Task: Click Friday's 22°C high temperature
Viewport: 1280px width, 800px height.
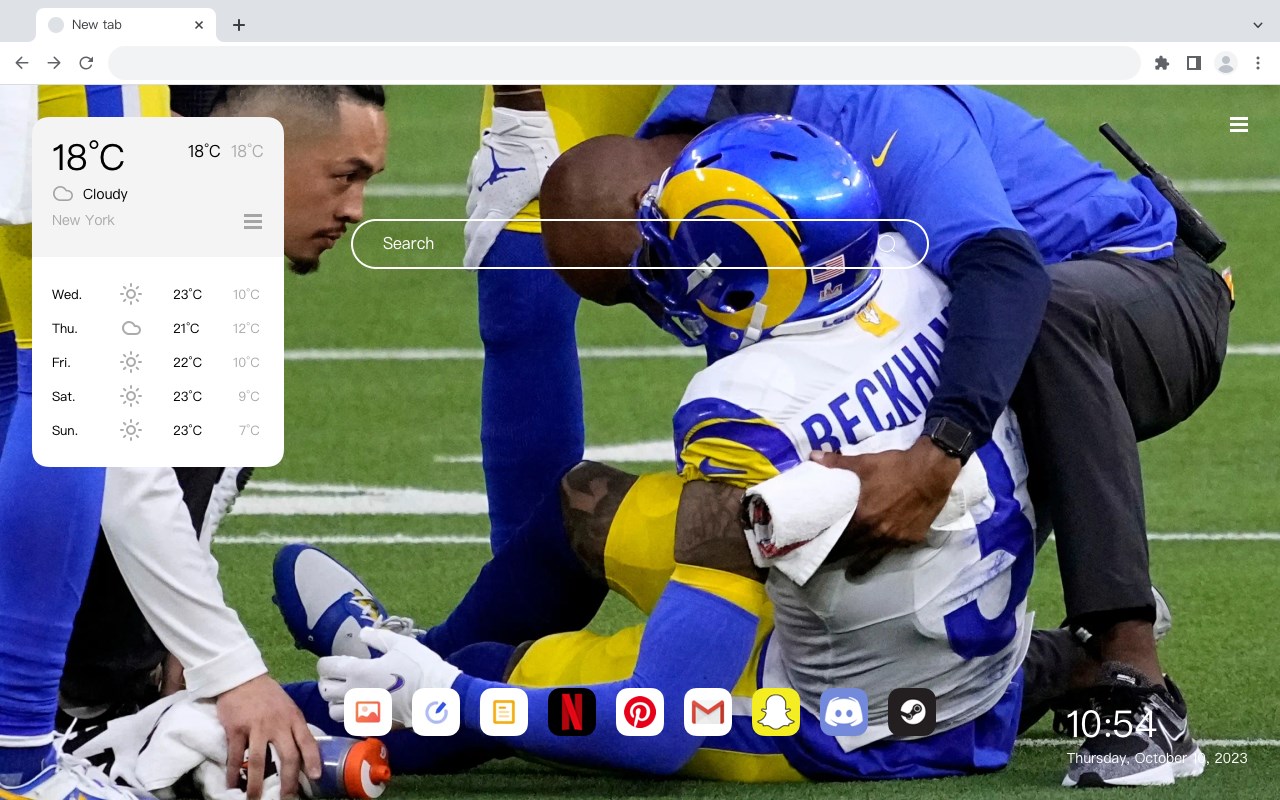Action: [x=187, y=362]
